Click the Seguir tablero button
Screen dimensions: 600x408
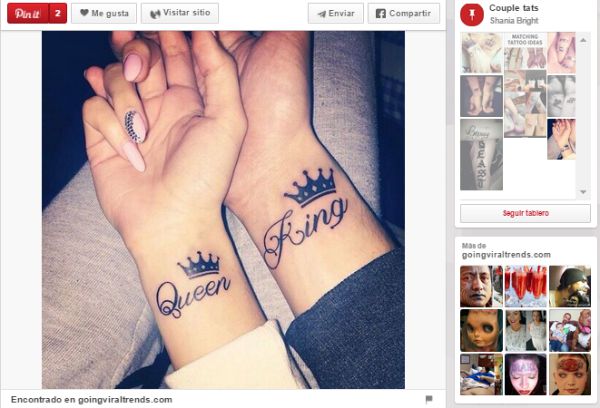coord(525,213)
